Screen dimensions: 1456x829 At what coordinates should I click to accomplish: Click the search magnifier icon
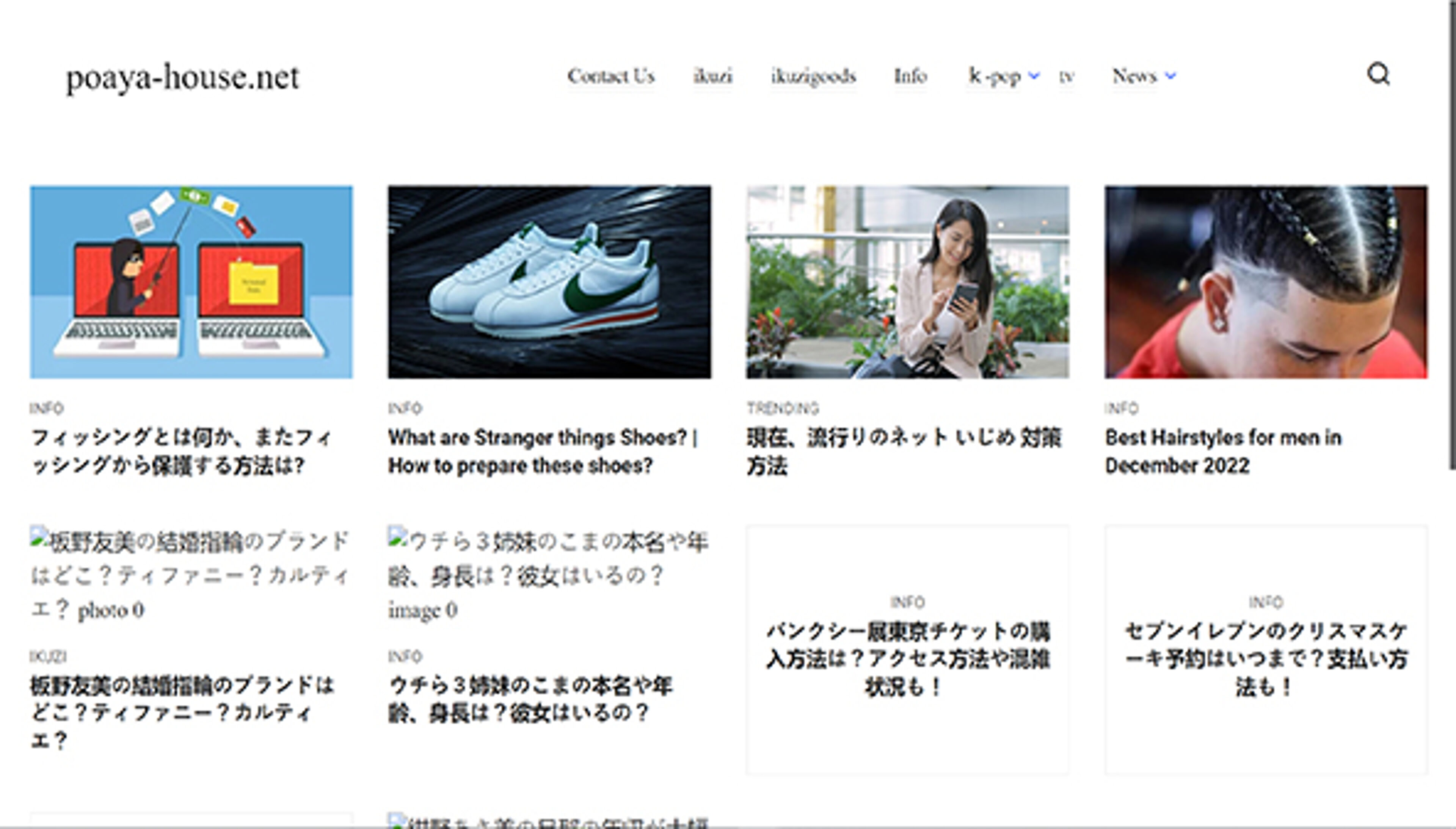pyautogui.click(x=1378, y=75)
